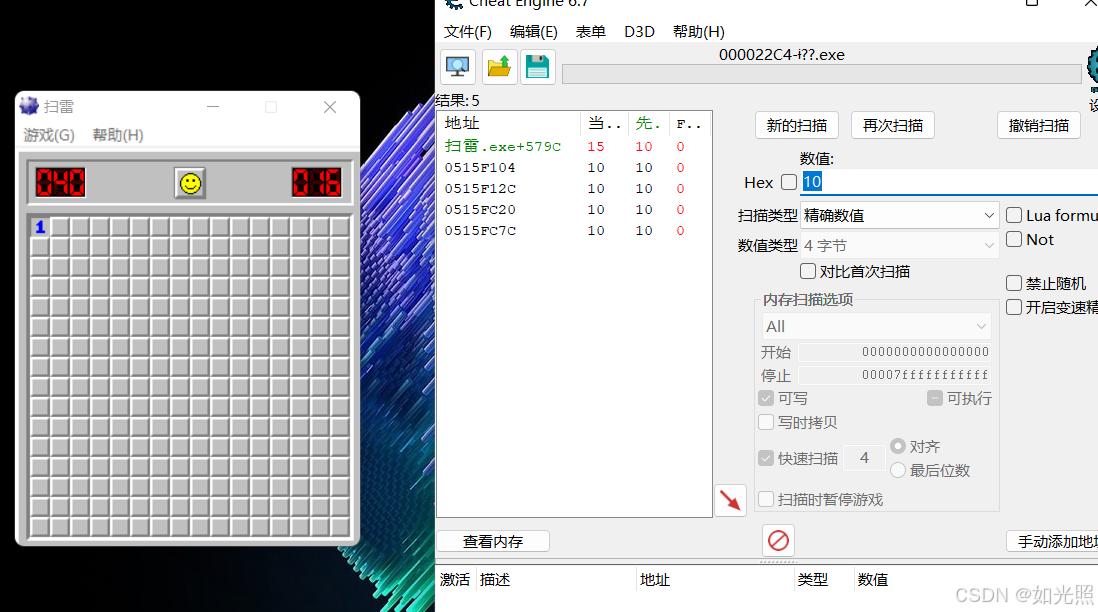
Task: Click the Minesweeper title bar mine icon
Action: pyautogui.click(x=29, y=106)
